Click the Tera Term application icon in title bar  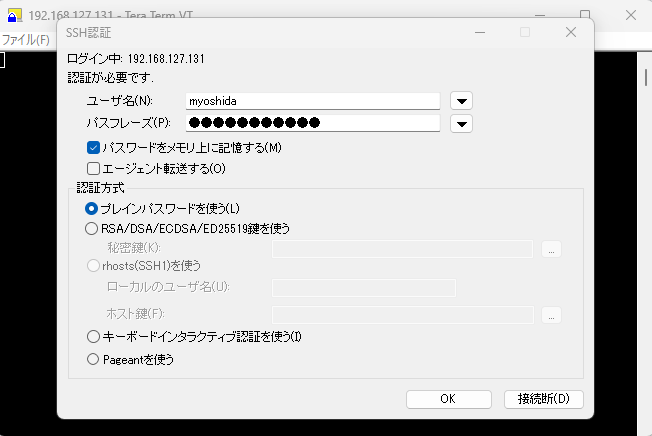tap(15, 15)
